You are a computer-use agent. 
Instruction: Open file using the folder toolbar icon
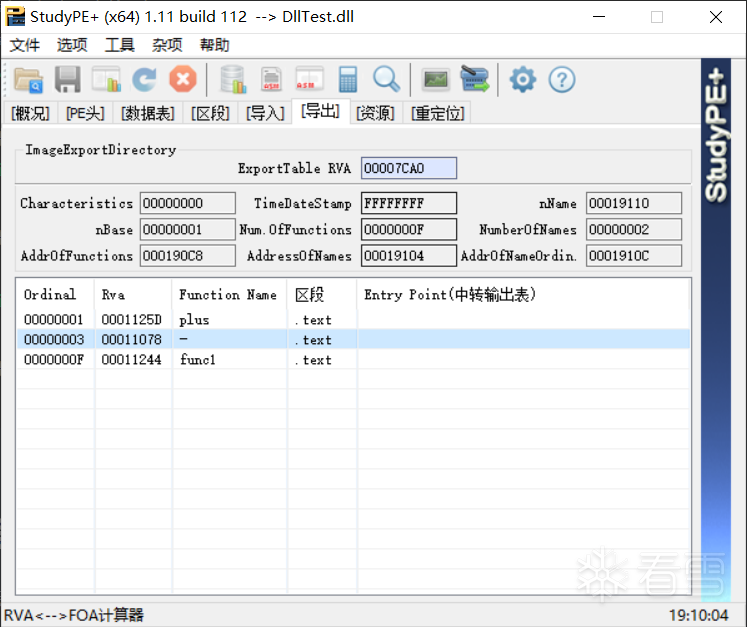(x=28, y=80)
